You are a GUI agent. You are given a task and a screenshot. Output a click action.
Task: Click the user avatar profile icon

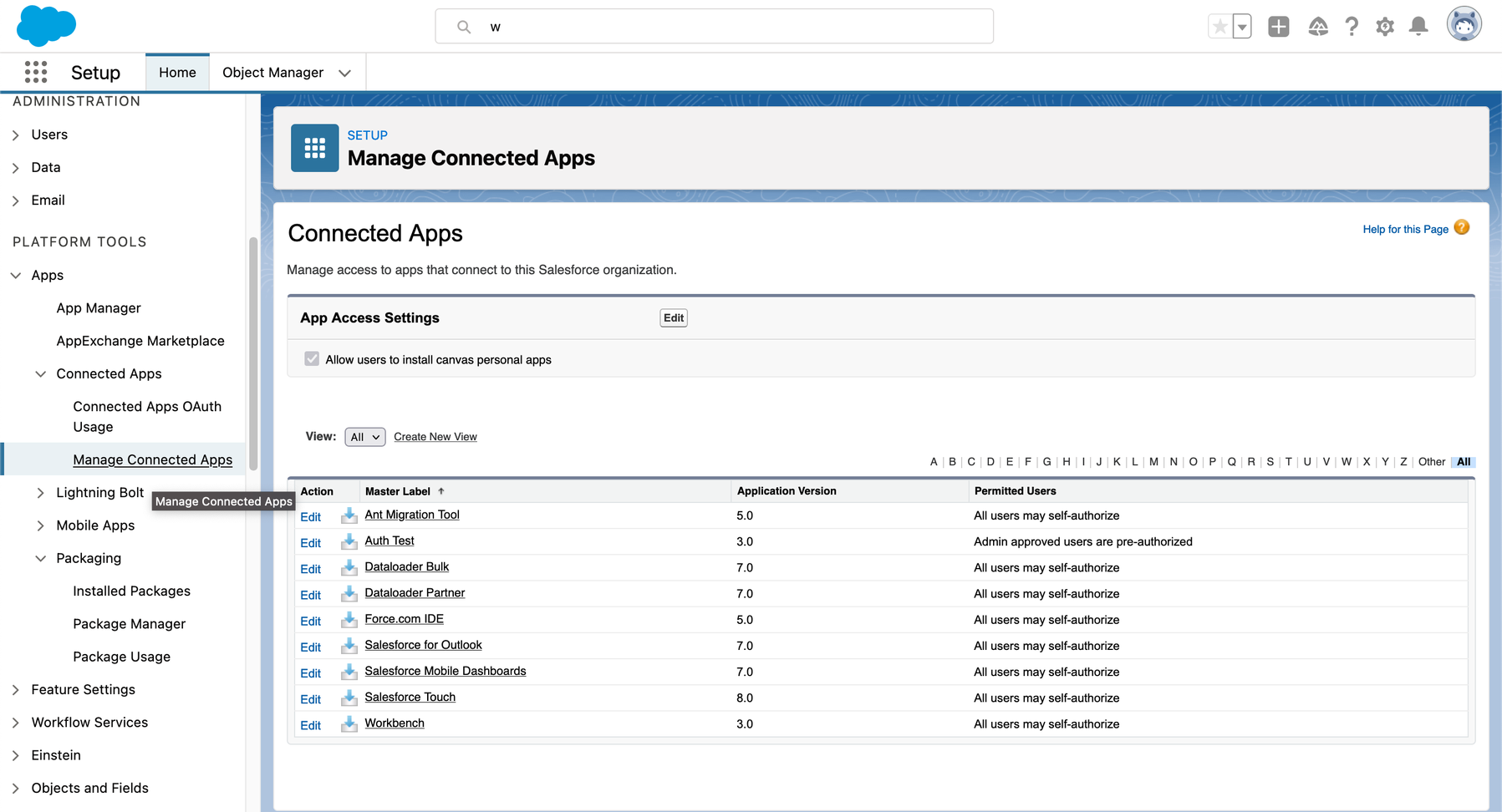(x=1464, y=25)
